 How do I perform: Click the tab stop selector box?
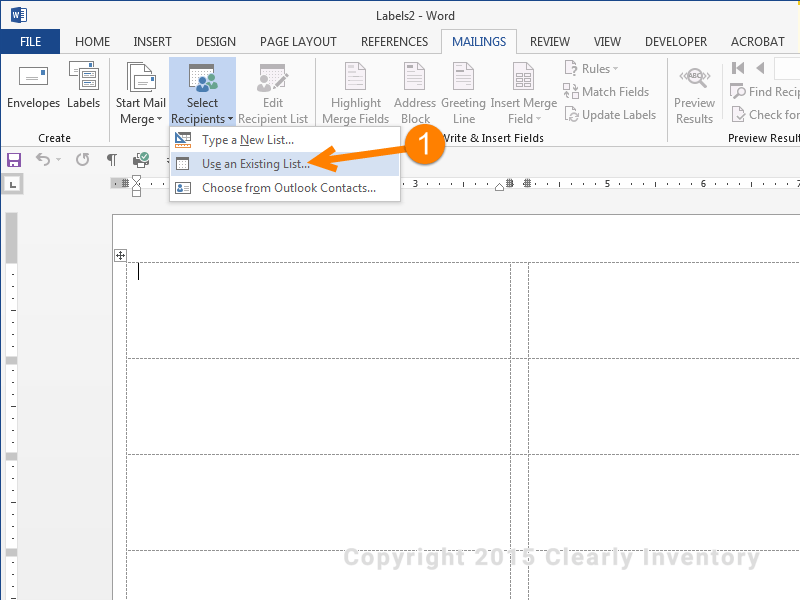coord(13,184)
